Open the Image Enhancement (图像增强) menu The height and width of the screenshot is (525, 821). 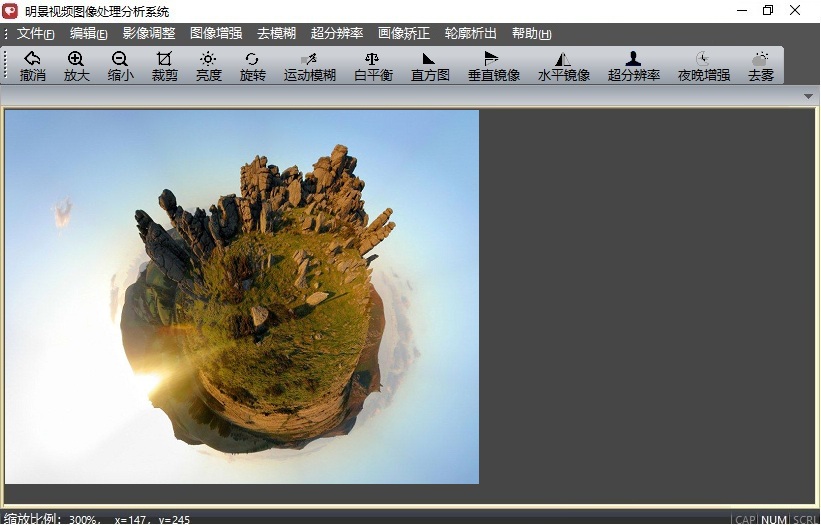click(x=215, y=34)
